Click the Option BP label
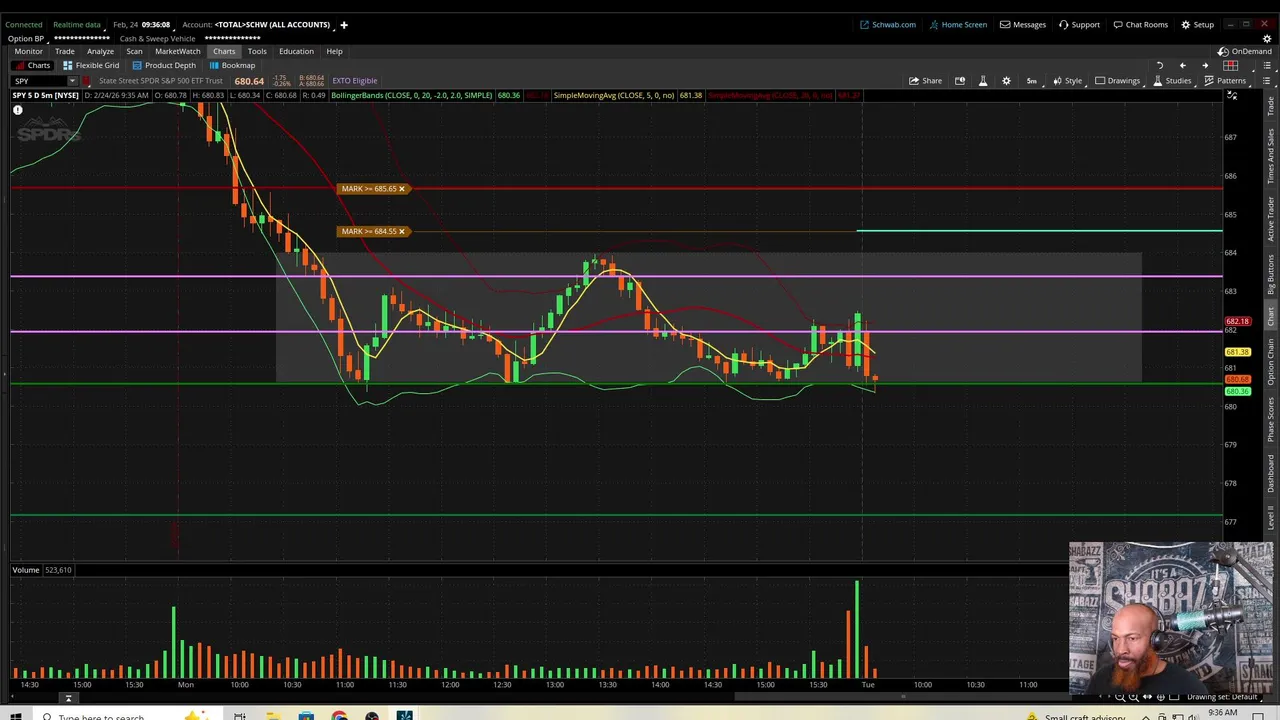Image resolution: width=1280 pixels, height=720 pixels. (x=26, y=38)
